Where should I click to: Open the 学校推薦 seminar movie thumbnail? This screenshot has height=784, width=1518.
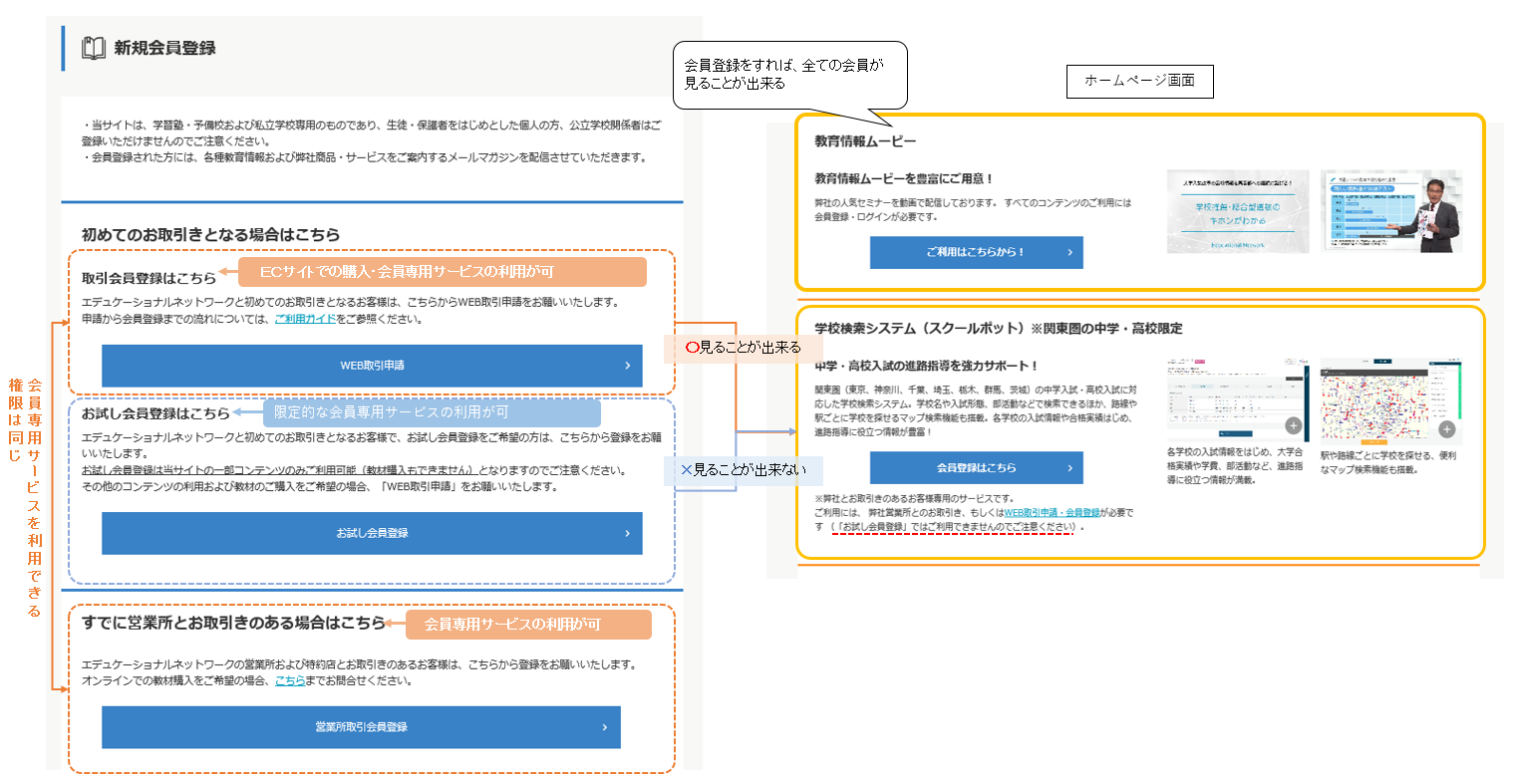click(x=1237, y=211)
